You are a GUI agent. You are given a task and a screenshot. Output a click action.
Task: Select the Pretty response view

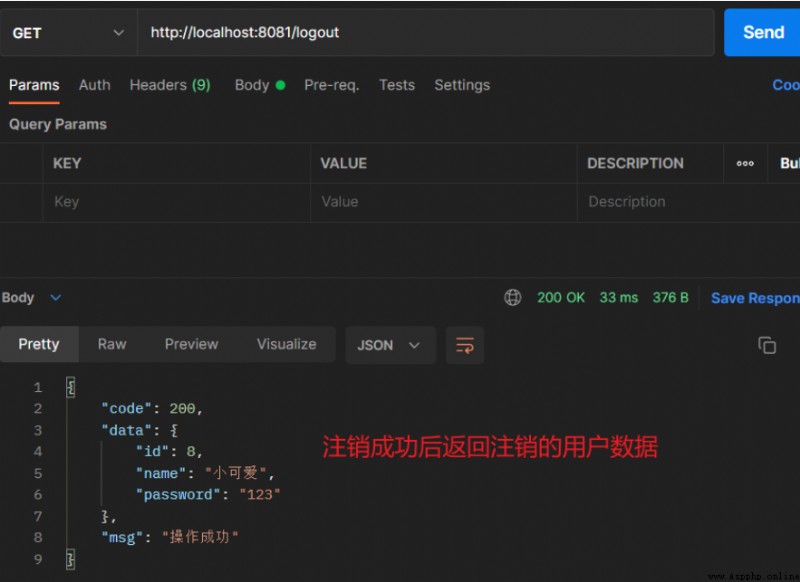(39, 344)
